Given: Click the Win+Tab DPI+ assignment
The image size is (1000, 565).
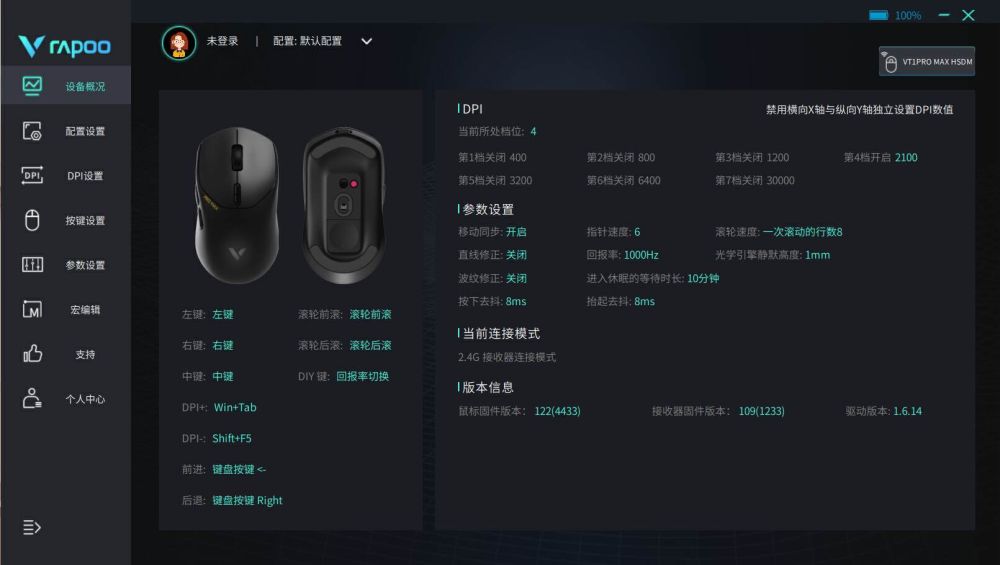Looking at the screenshot, I should [235, 407].
